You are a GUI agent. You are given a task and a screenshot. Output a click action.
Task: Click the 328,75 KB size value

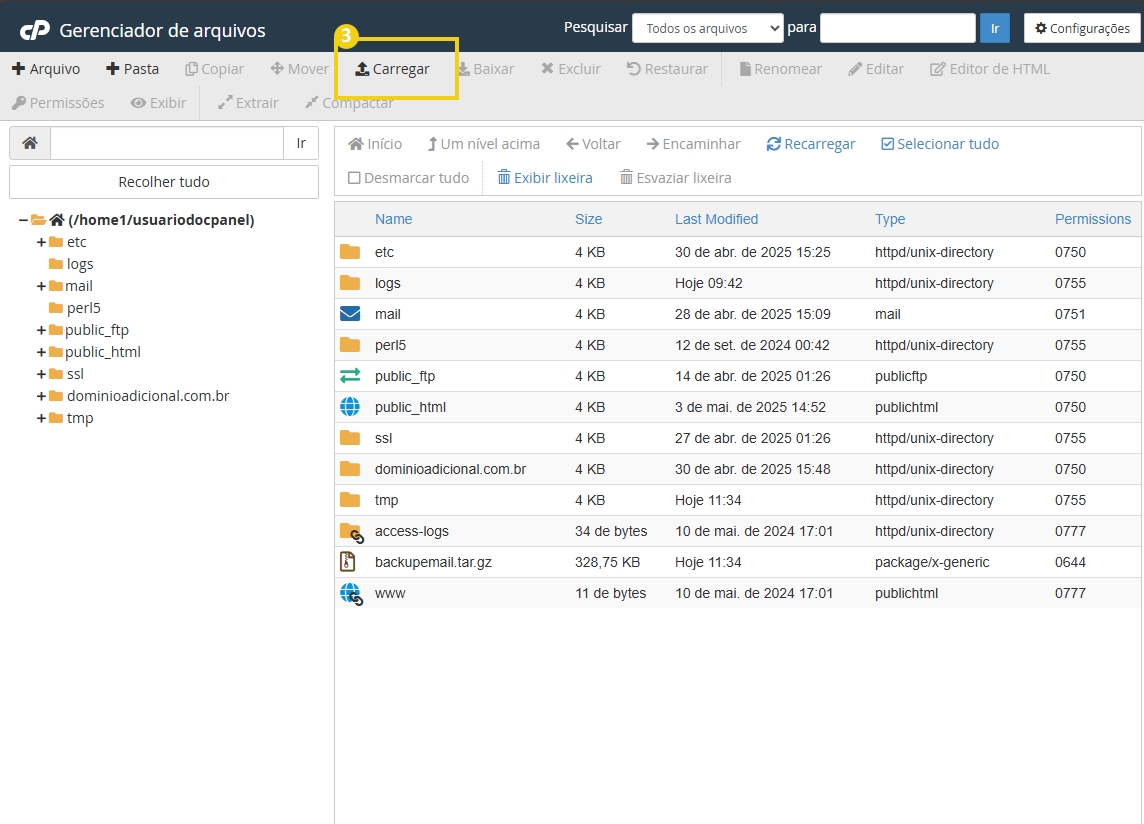[607, 562]
